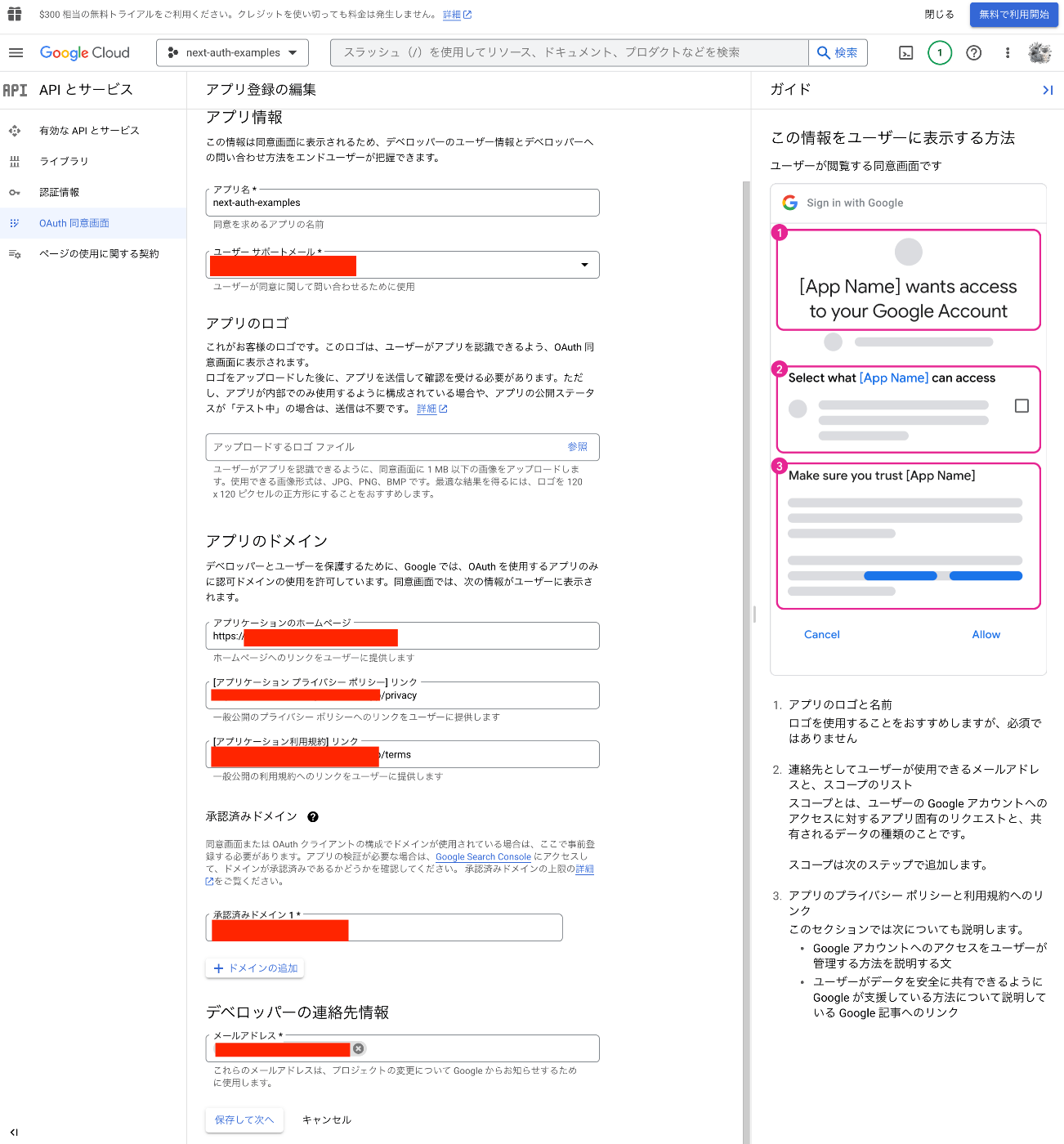Open the three-dot settings menu
Screen dimensions: 1064x1144
coord(1007,52)
